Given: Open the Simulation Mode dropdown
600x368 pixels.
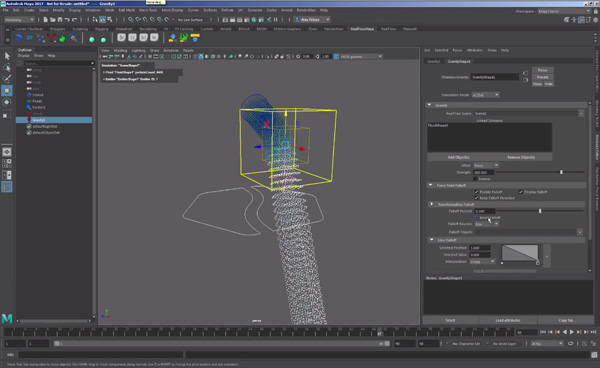Looking at the screenshot, I should pyautogui.click(x=485, y=95).
